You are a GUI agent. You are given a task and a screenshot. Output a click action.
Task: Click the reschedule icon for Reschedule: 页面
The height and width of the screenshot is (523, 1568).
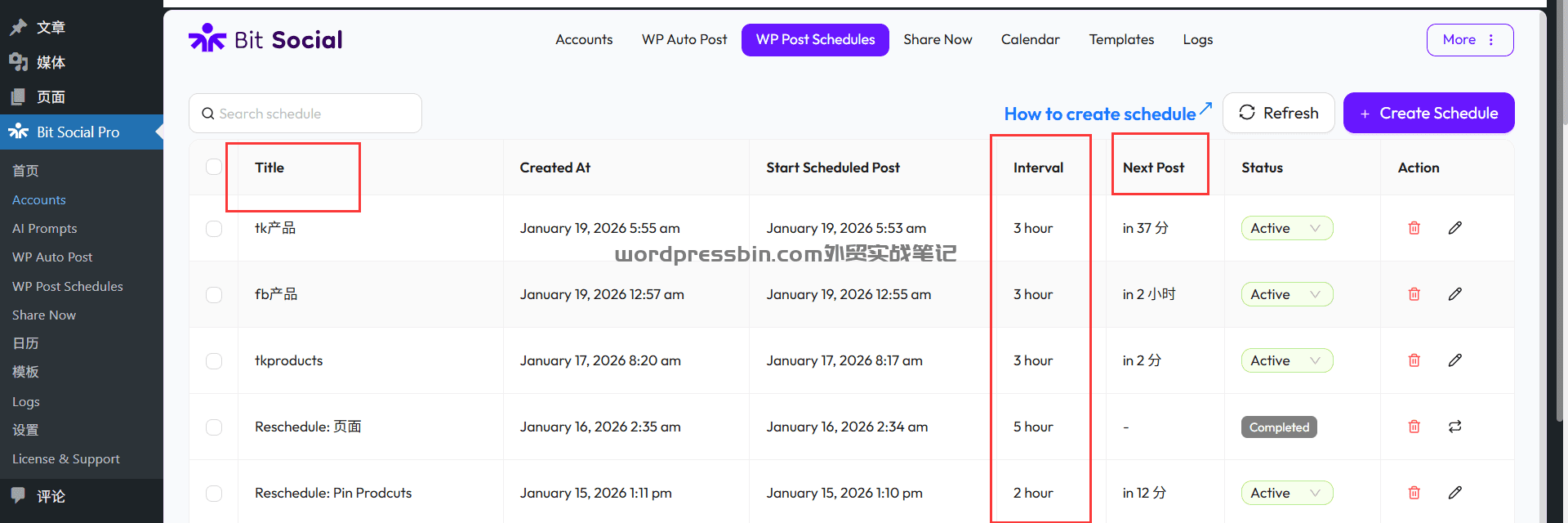coord(1455,427)
